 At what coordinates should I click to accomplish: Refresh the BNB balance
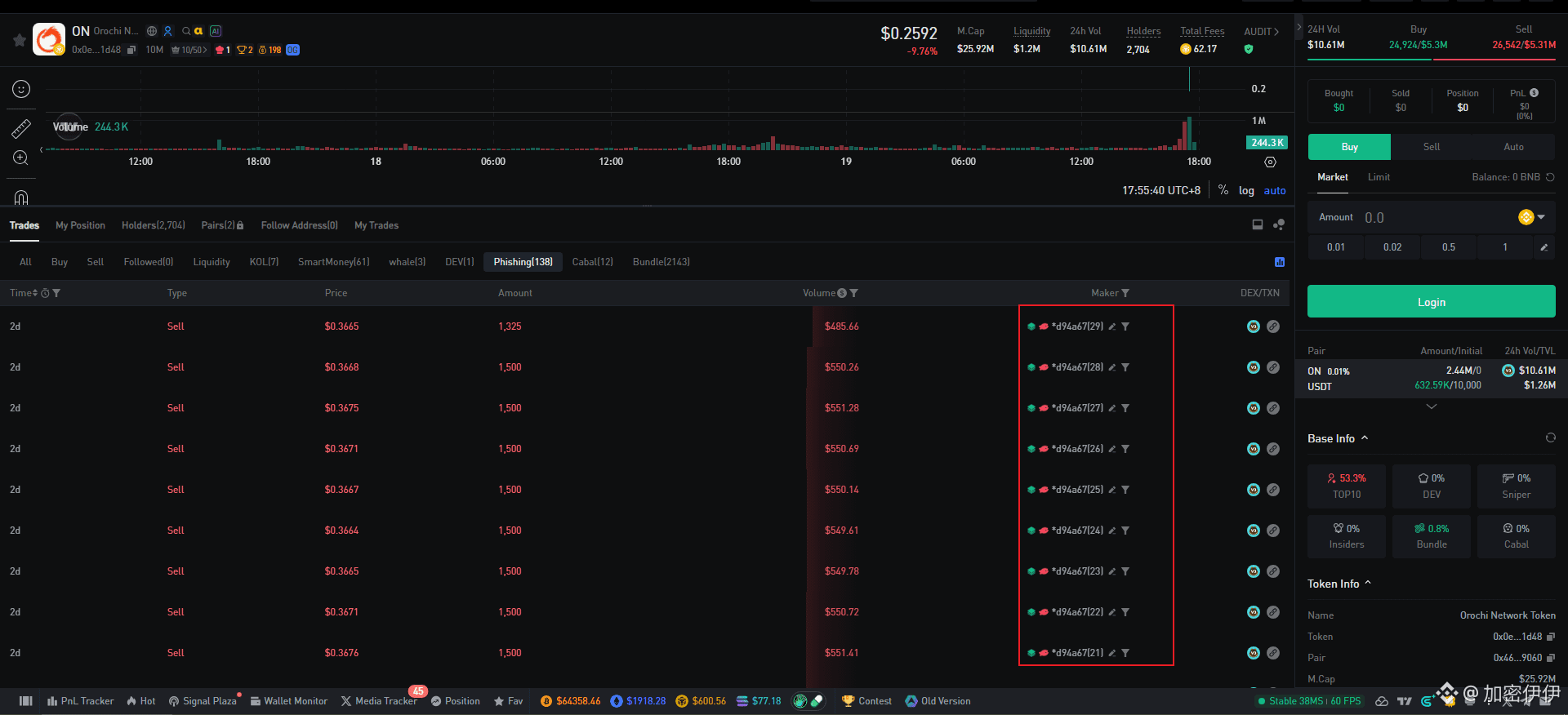1550,177
